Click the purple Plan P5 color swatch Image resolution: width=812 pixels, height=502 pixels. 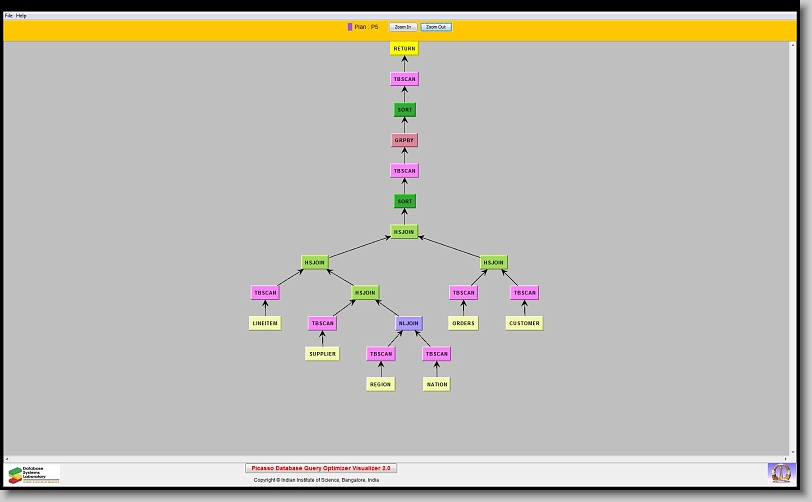(x=350, y=27)
